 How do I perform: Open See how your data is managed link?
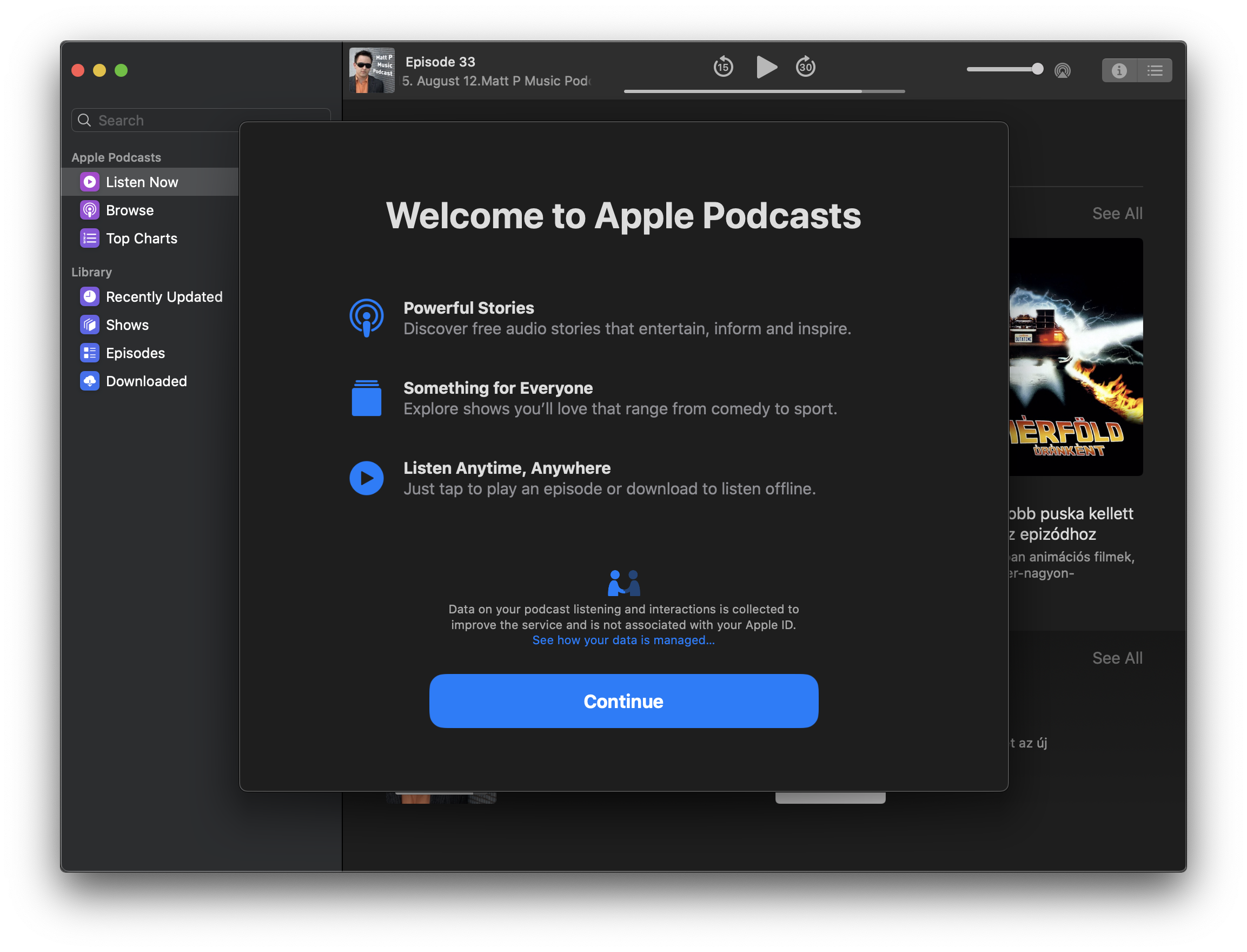pos(623,640)
